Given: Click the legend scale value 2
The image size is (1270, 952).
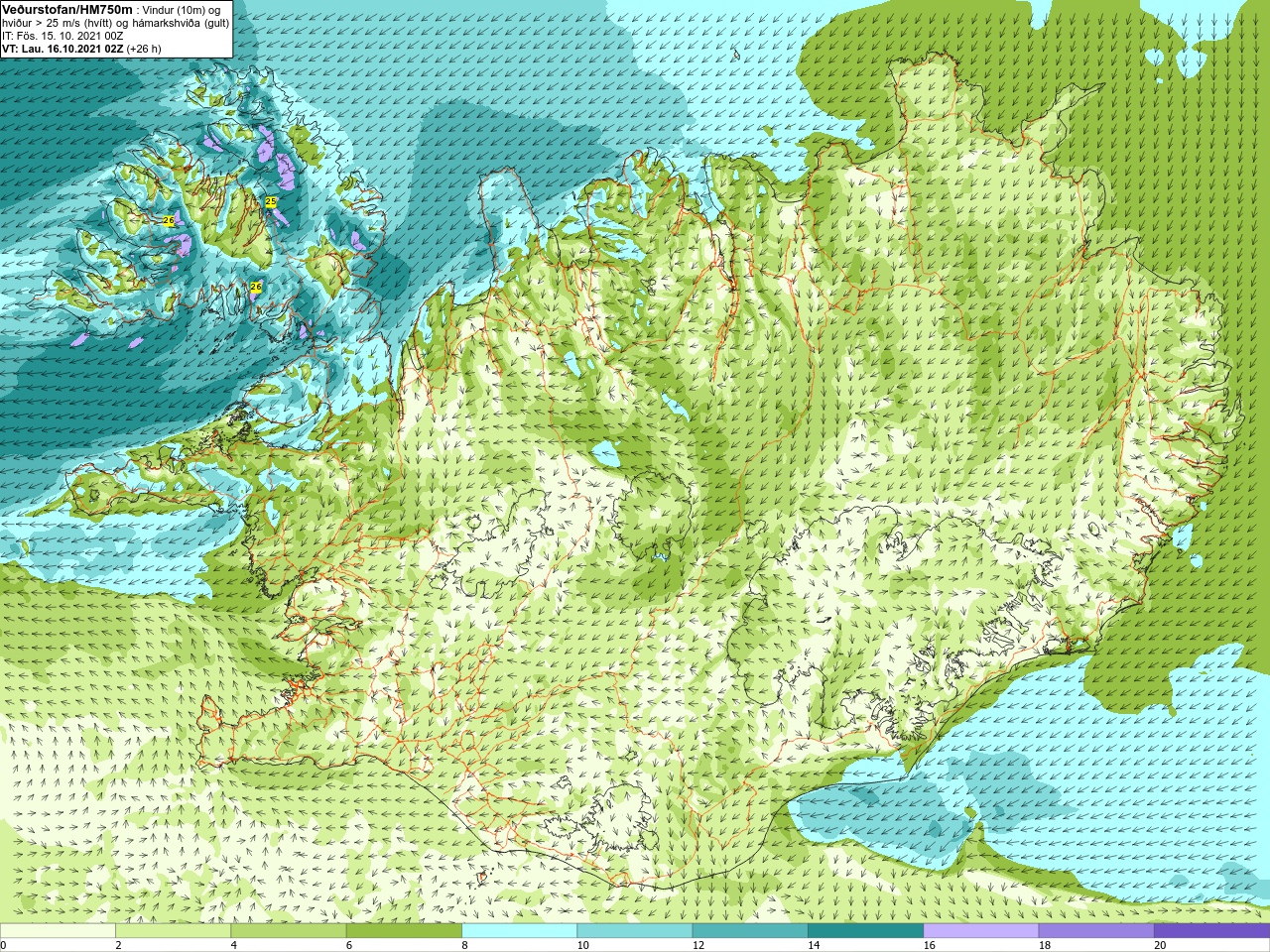Looking at the screenshot, I should pyautogui.click(x=118, y=945).
